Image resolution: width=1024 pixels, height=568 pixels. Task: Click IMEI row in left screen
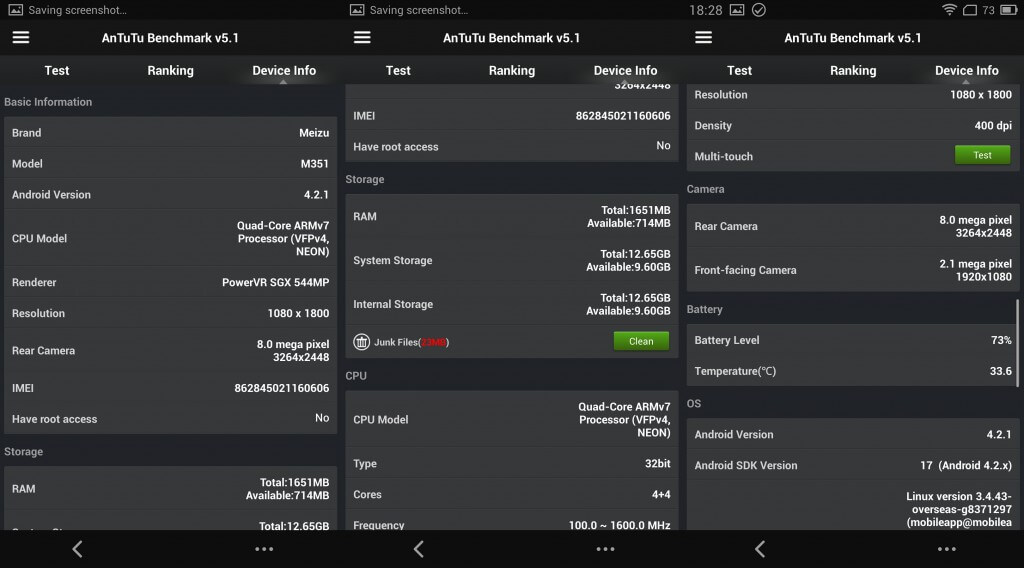170,388
